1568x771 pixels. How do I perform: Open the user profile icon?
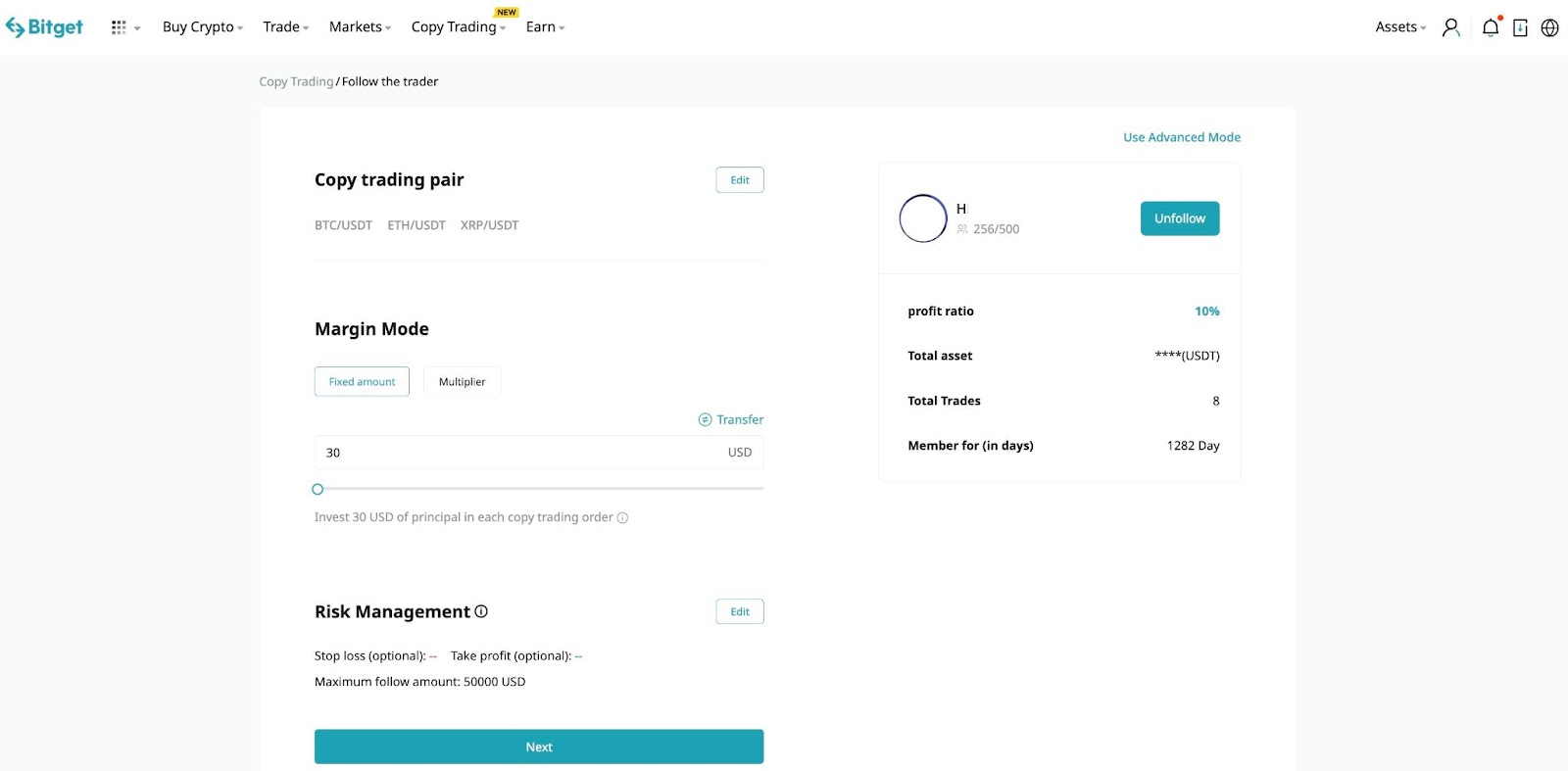1450,27
